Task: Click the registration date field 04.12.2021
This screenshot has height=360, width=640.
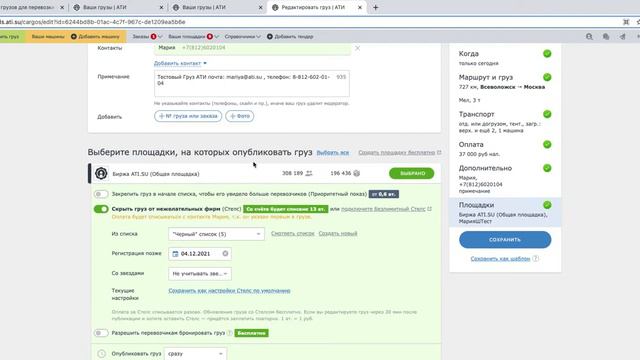Action: (200, 254)
